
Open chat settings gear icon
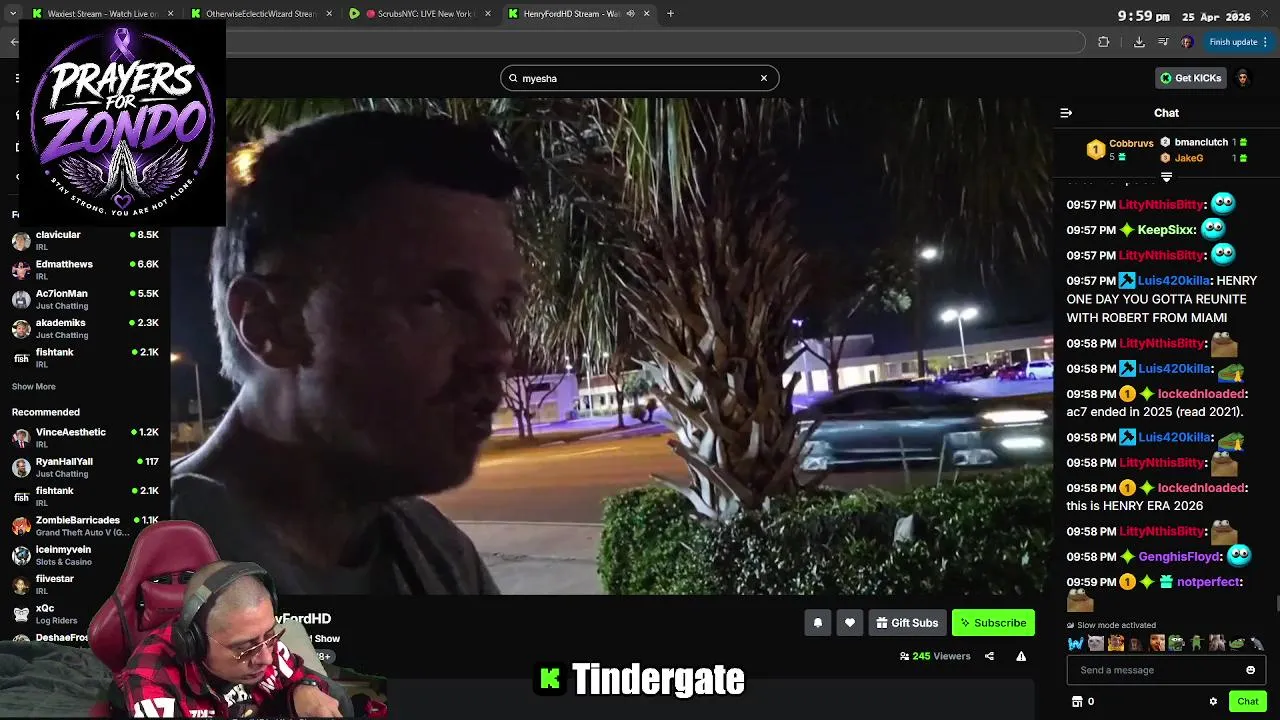click(1213, 701)
